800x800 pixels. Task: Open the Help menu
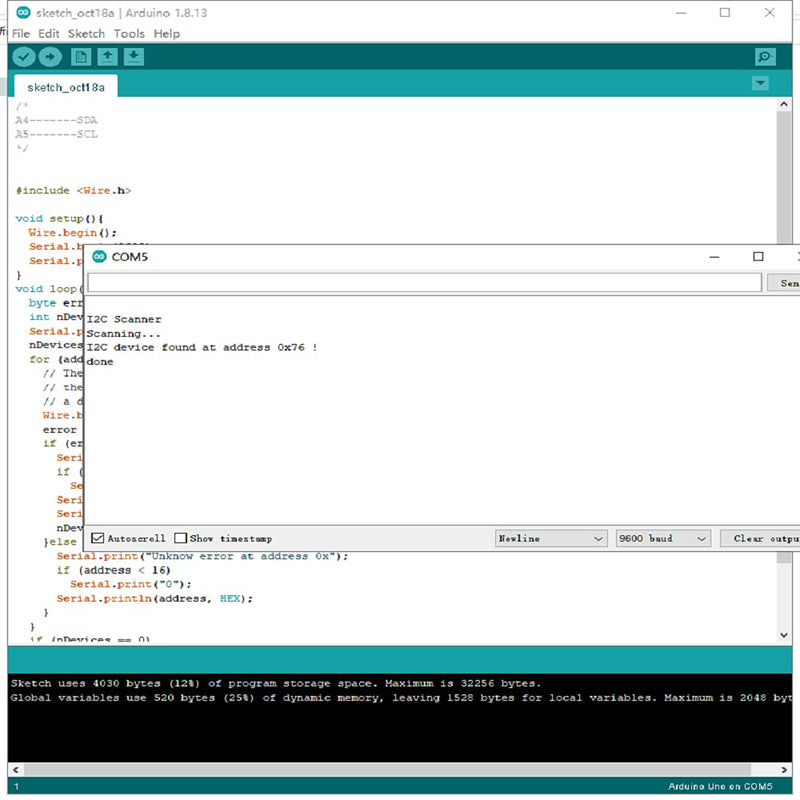(167, 34)
